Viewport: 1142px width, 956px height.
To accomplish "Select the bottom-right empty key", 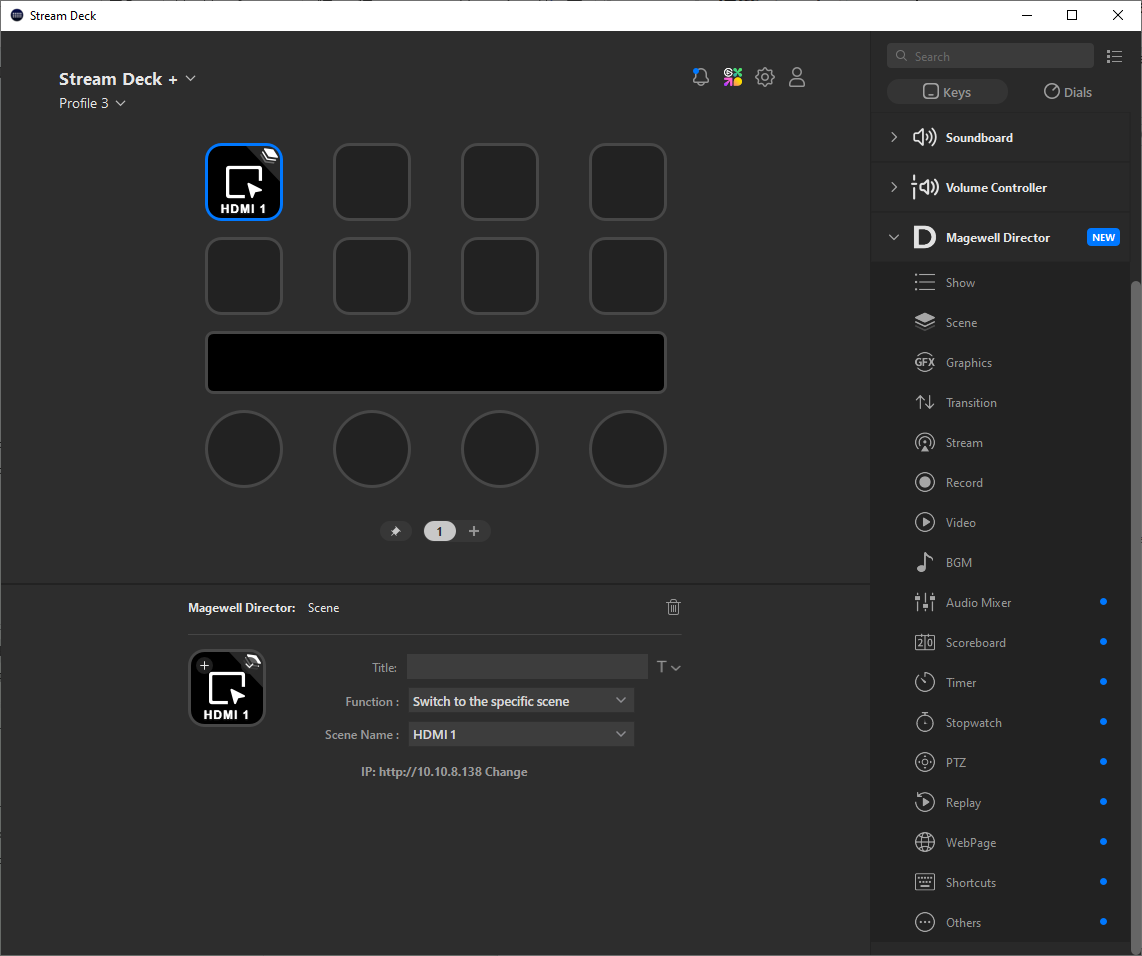I will (x=628, y=276).
